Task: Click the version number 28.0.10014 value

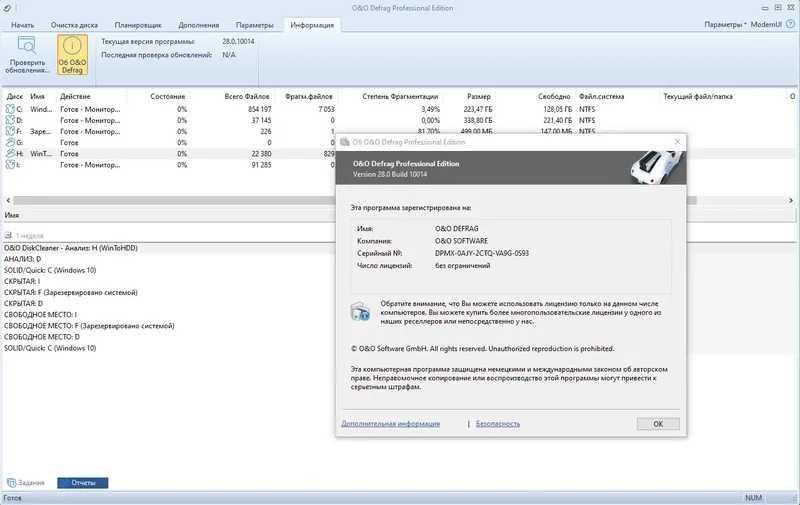Action: pos(238,41)
